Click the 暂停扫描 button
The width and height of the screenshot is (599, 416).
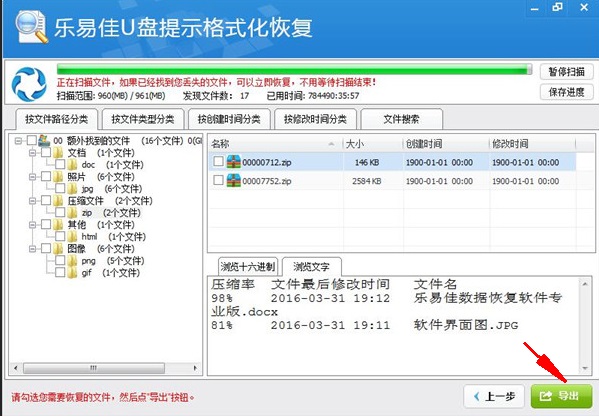point(567,72)
